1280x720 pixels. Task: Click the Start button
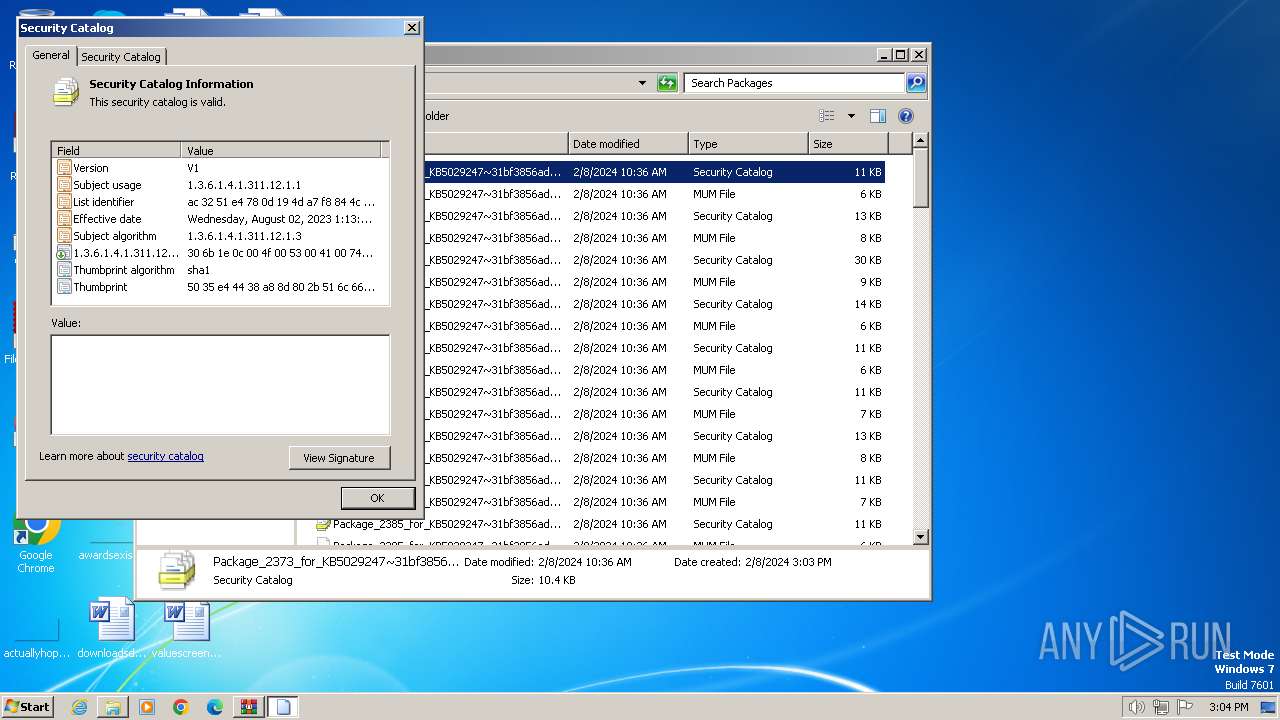coord(28,707)
